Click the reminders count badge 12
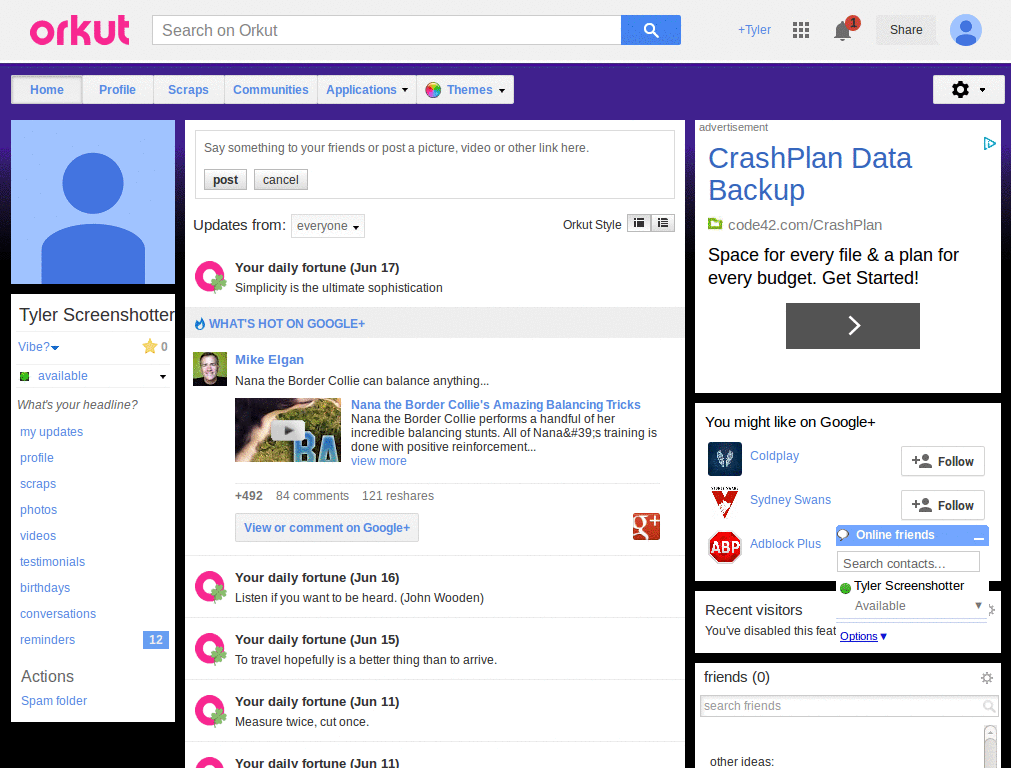1024x768 pixels. pos(155,640)
